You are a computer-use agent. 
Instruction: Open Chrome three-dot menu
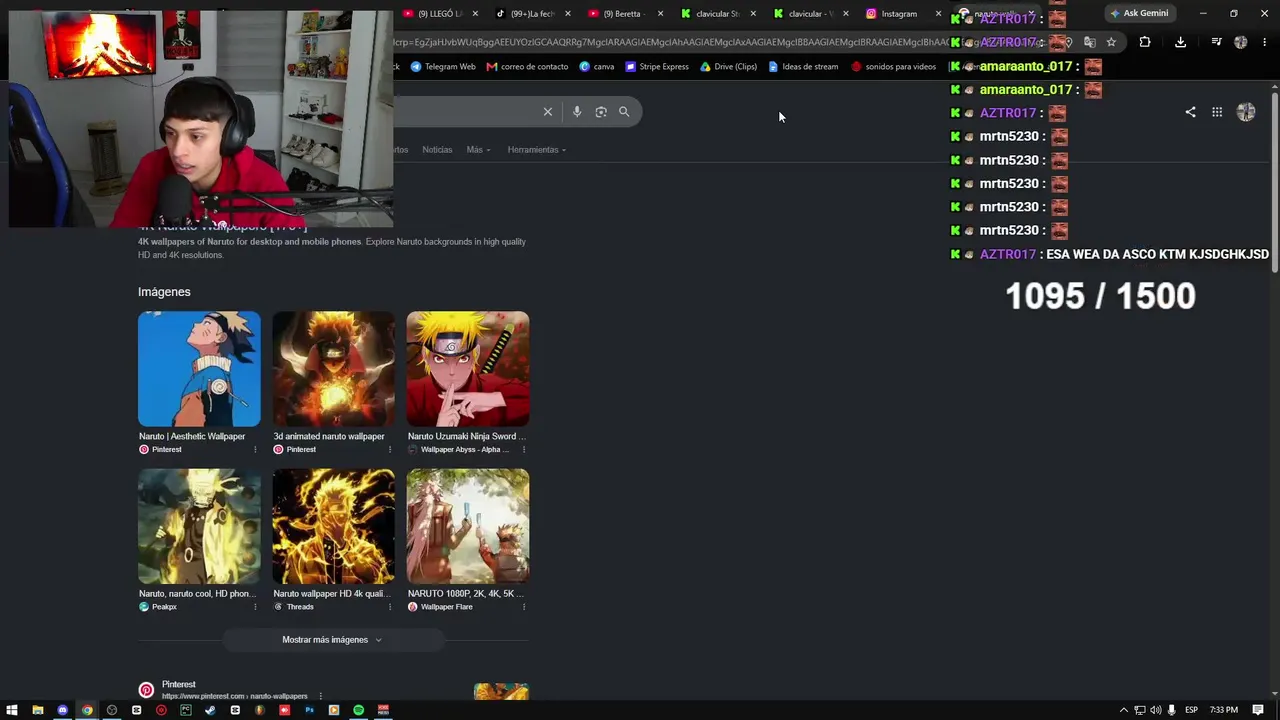pos(1264,42)
